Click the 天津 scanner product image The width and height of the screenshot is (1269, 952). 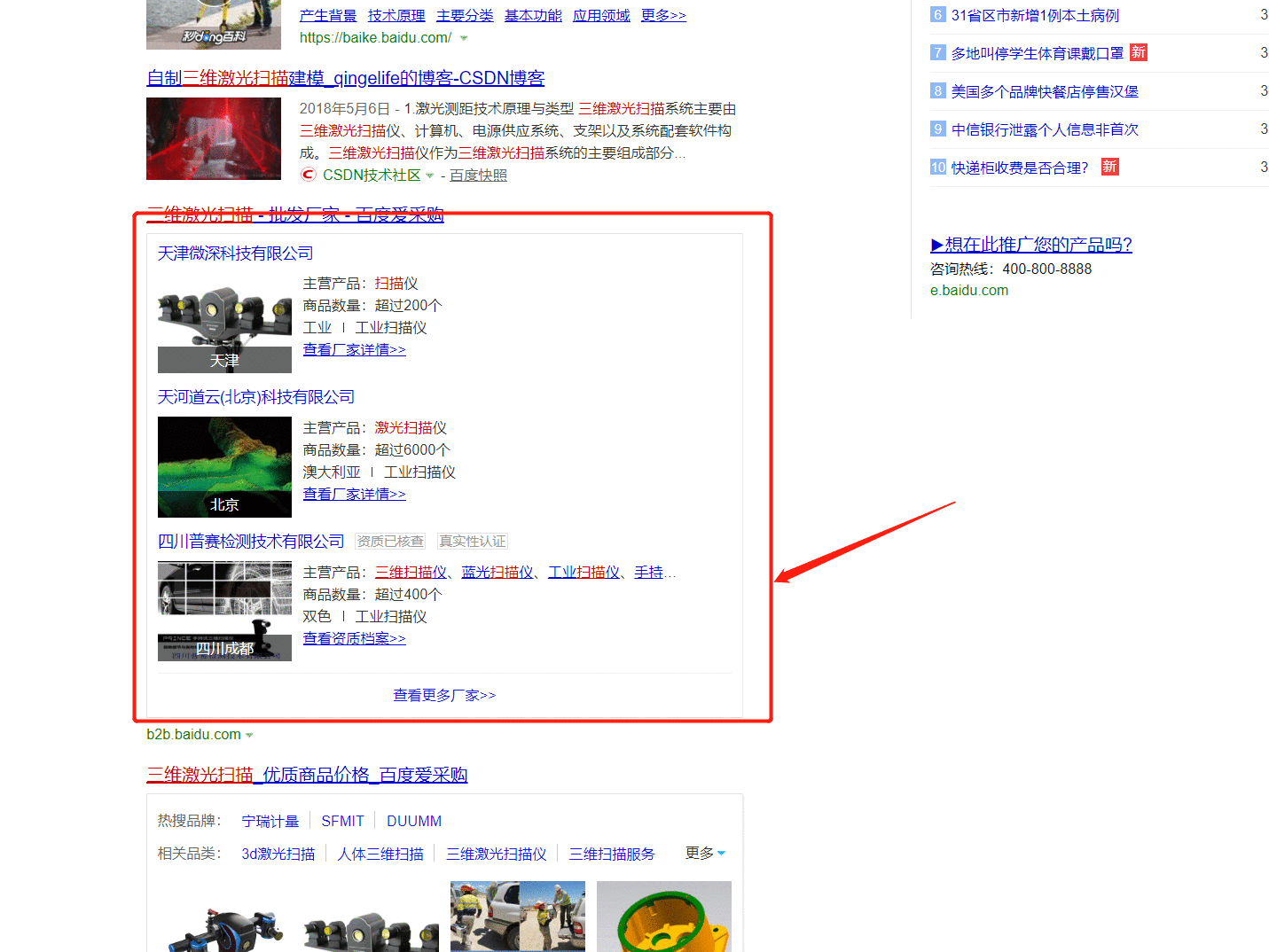tap(224, 323)
